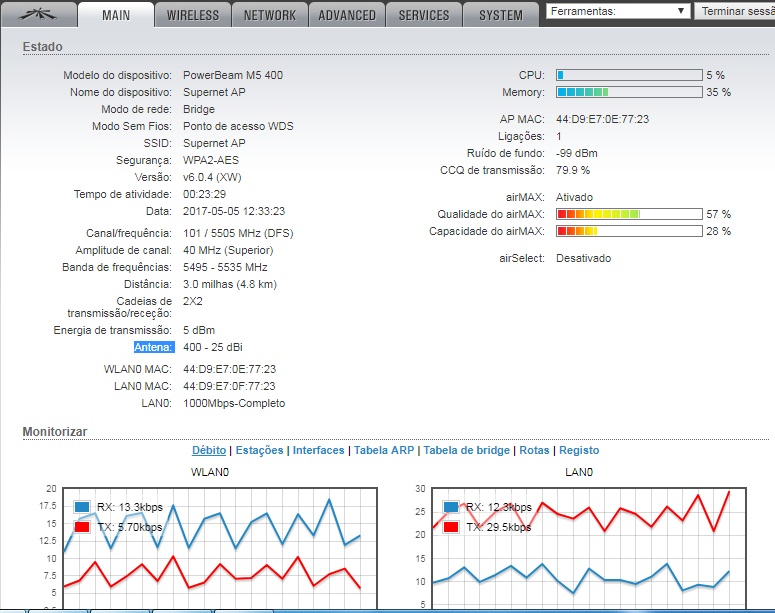Viewport: 775px width, 613px height.
Task: Click the AP MAC value 44:D9:E7:0E:77:23
Action: point(602,119)
